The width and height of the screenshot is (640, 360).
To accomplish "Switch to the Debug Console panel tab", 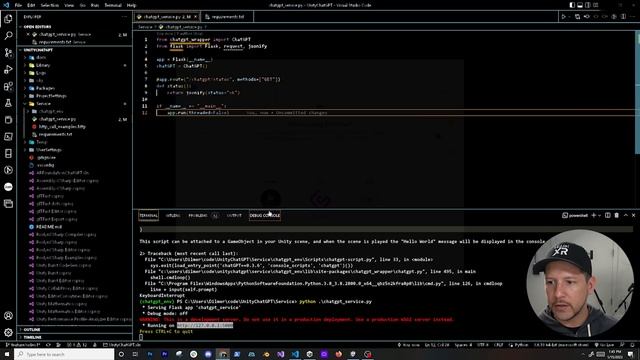I will coord(265,215).
